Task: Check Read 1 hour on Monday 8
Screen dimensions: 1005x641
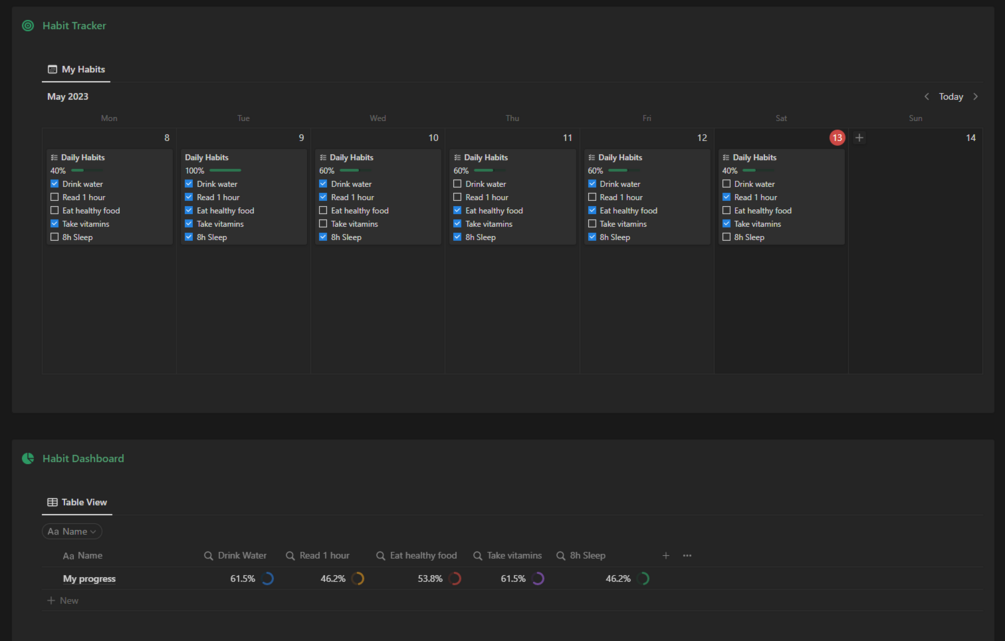Action: coord(54,197)
